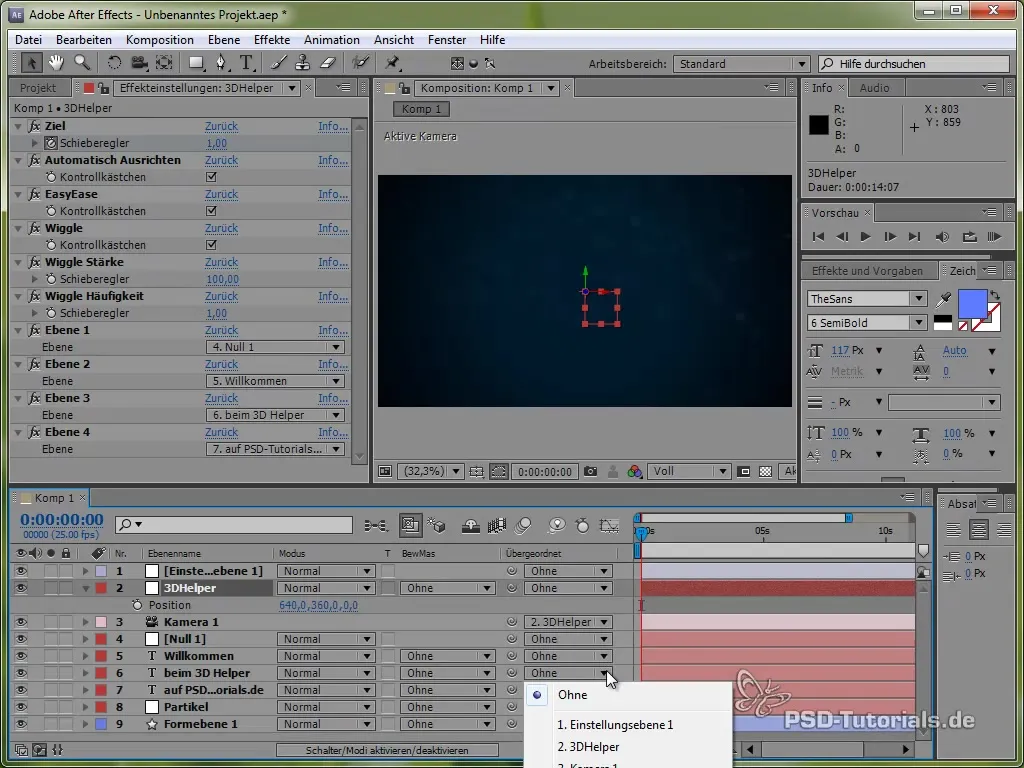The image size is (1024, 768).
Task: Select the Rectangle shape tool
Action: point(196,63)
